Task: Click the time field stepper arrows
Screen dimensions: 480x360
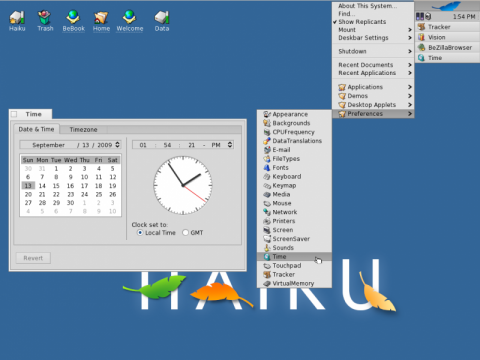Action: [x=230, y=145]
